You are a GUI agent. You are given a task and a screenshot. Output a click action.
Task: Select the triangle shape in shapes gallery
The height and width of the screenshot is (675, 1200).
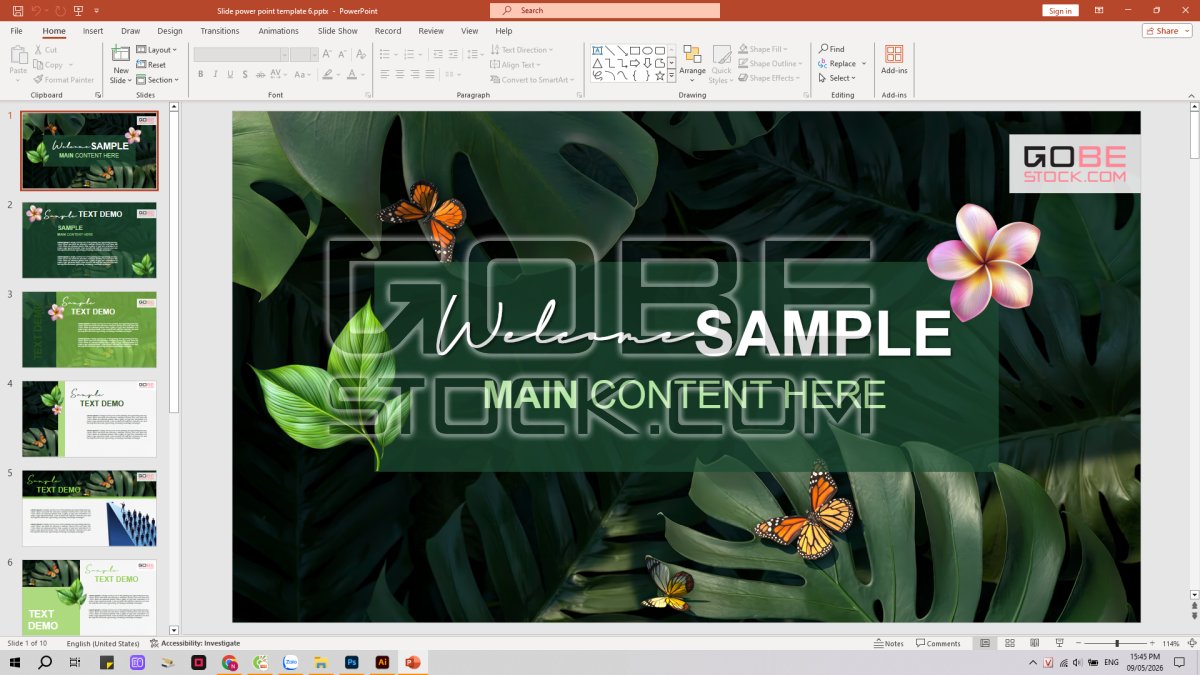tap(597, 63)
